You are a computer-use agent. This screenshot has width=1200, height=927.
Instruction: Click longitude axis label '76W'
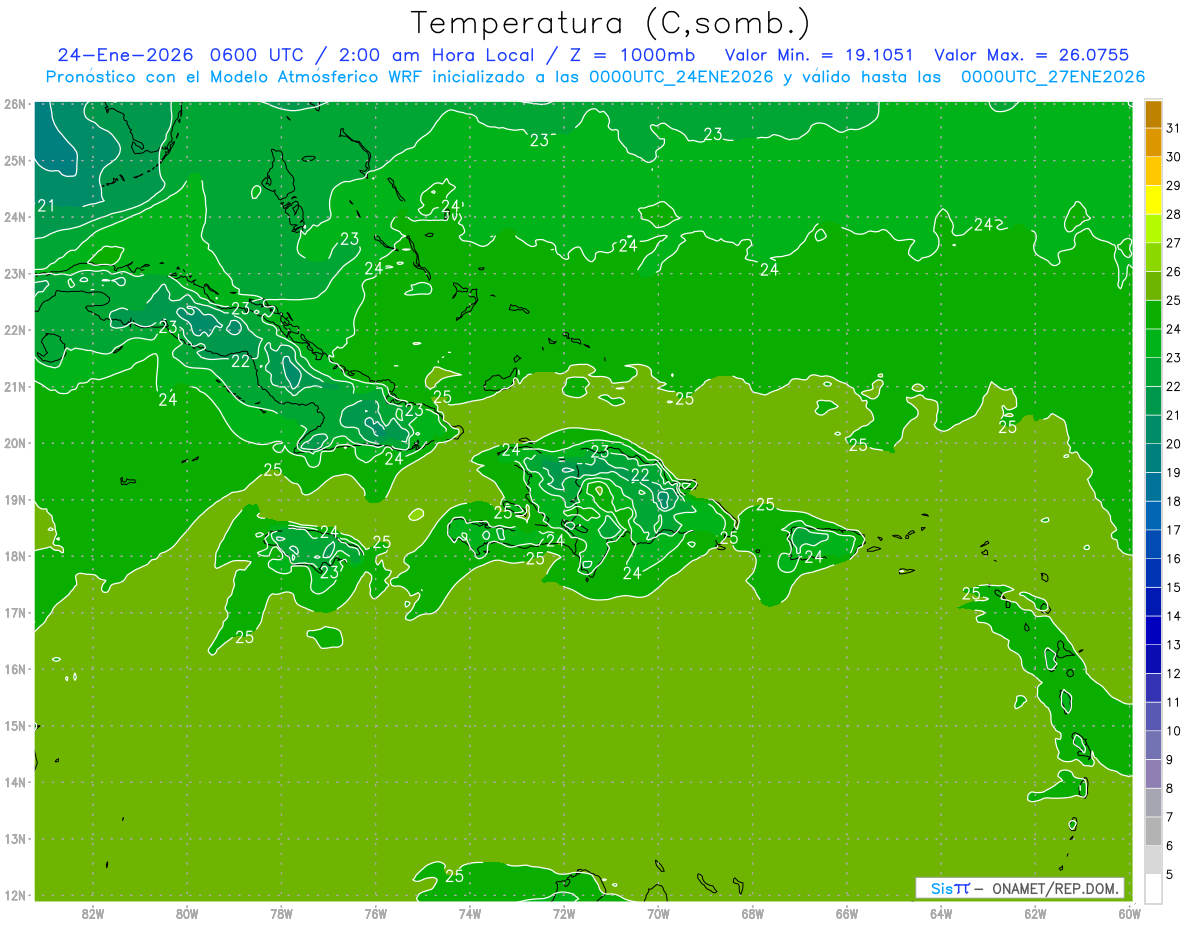375,913
